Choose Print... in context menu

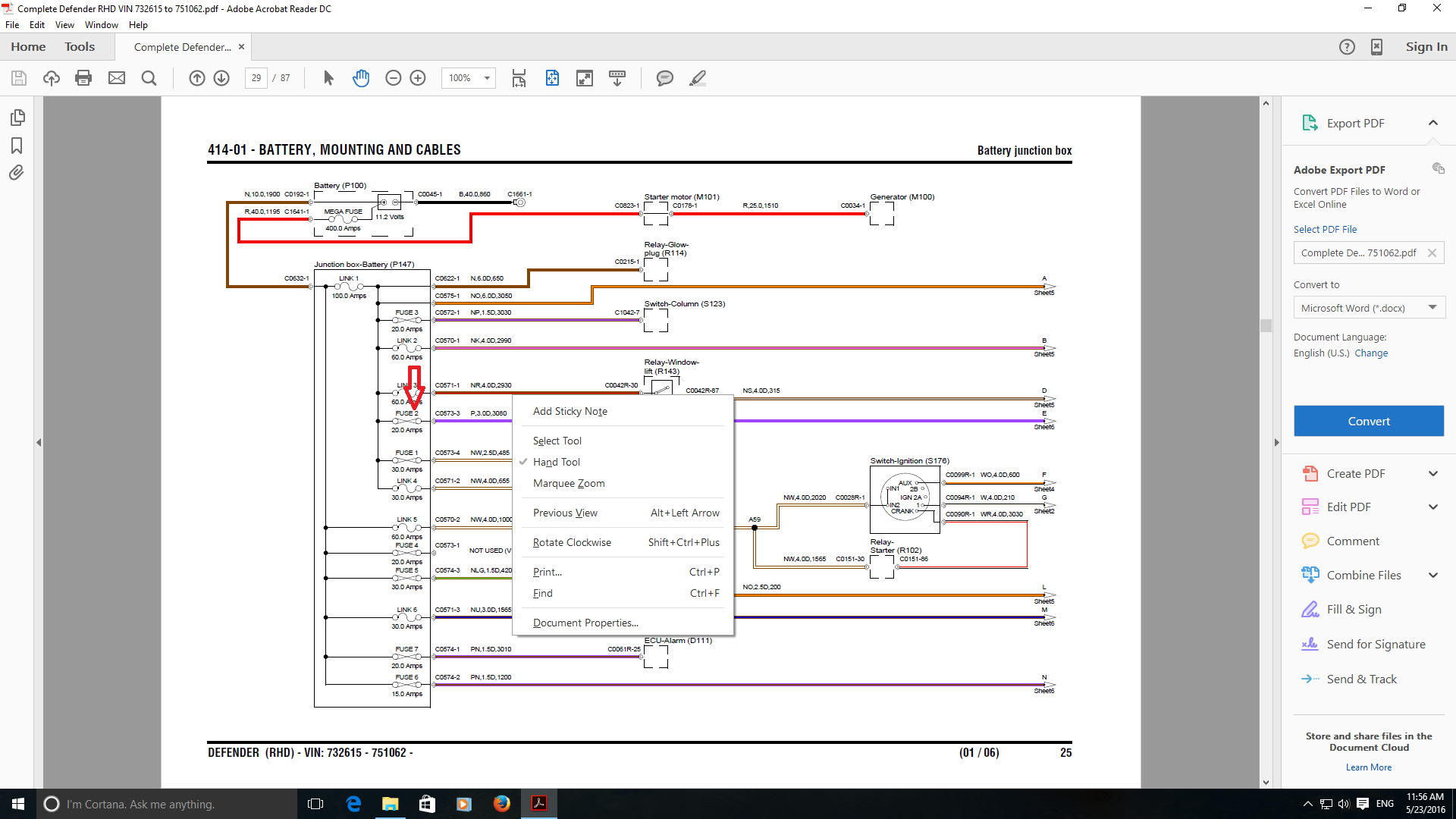623,572
